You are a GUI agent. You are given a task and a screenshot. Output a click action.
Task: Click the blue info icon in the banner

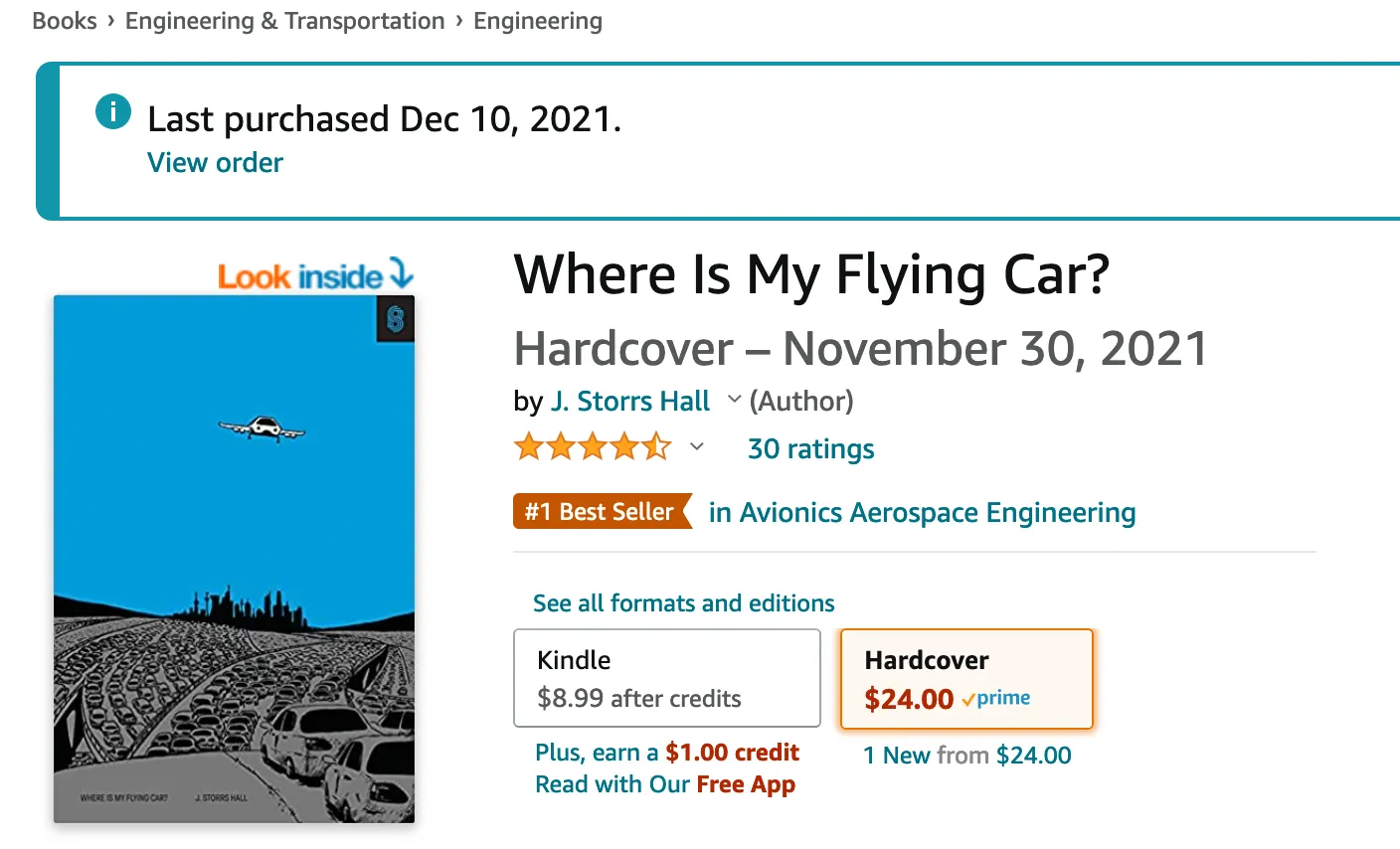tap(112, 112)
